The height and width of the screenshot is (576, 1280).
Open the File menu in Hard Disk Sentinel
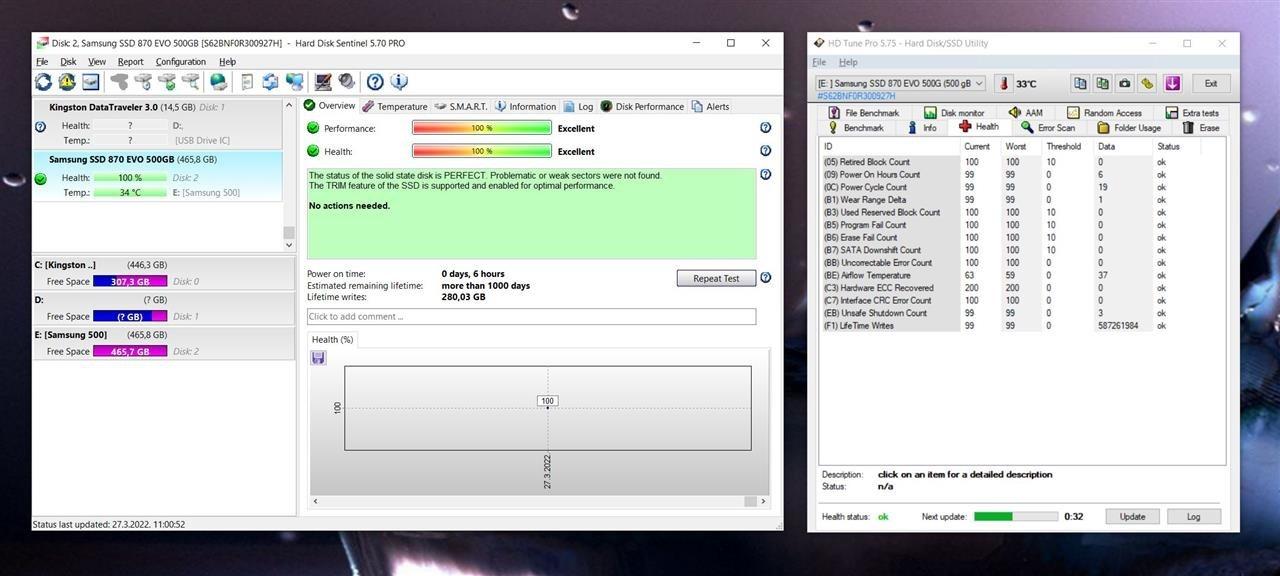coord(42,62)
